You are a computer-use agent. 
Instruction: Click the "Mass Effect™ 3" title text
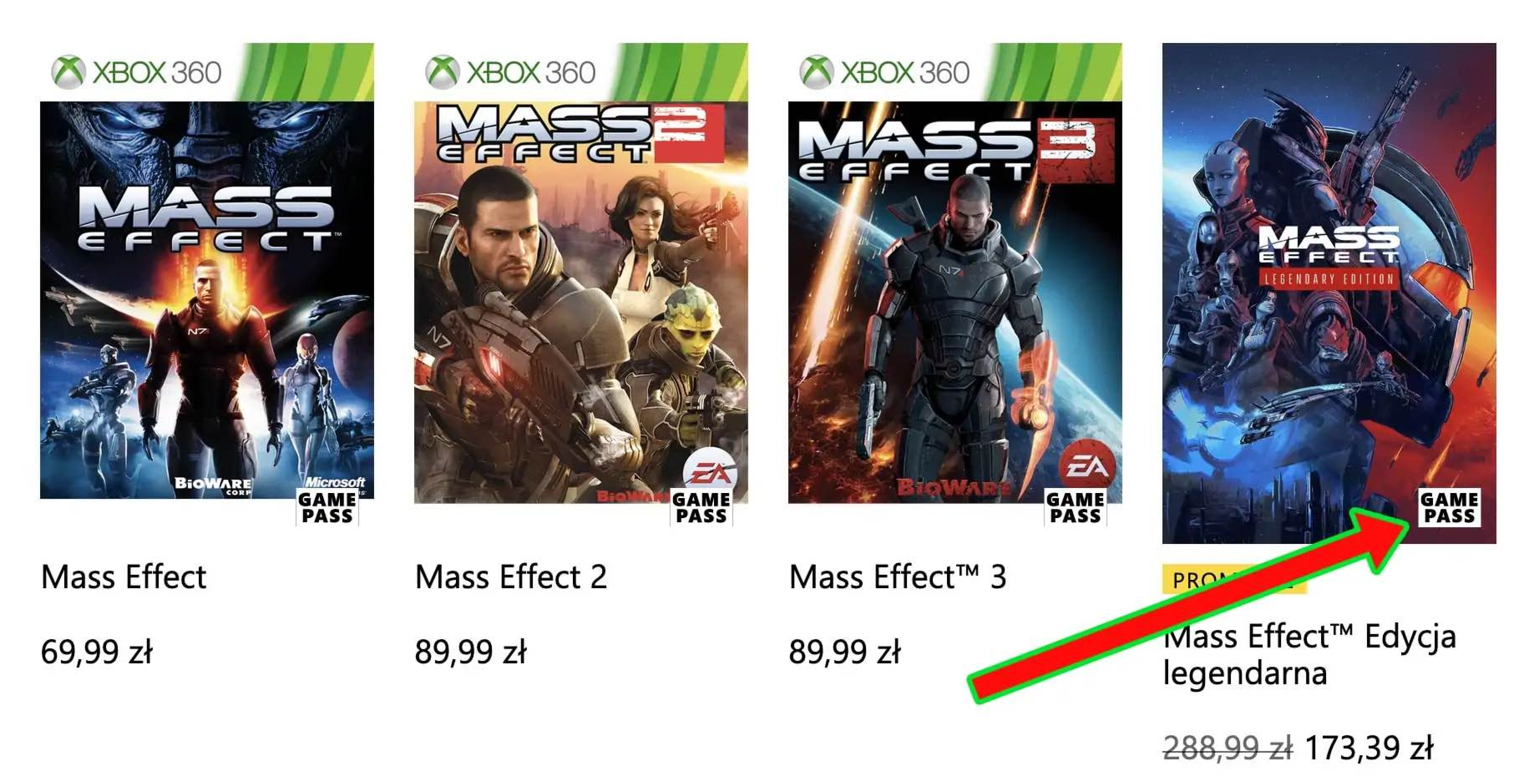click(897, 577)
